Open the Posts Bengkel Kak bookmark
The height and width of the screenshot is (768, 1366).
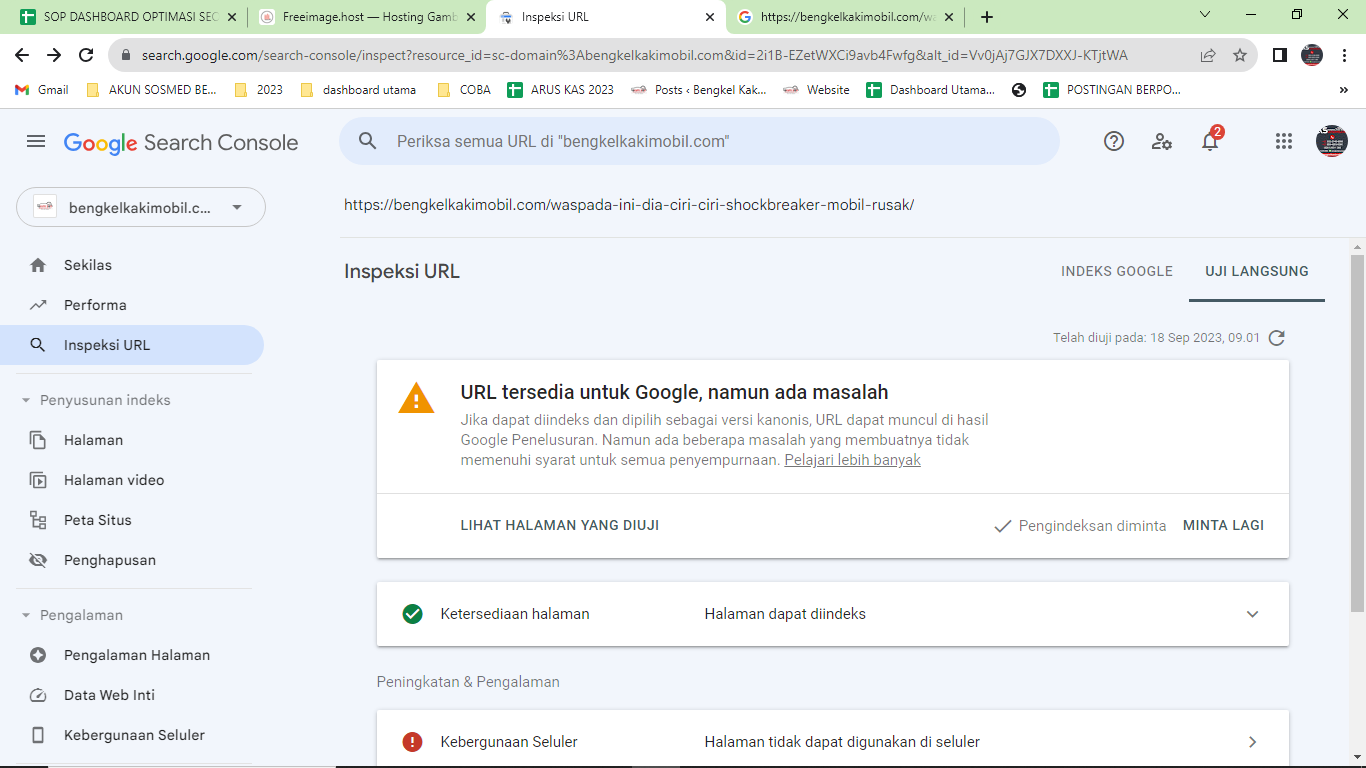699,90
